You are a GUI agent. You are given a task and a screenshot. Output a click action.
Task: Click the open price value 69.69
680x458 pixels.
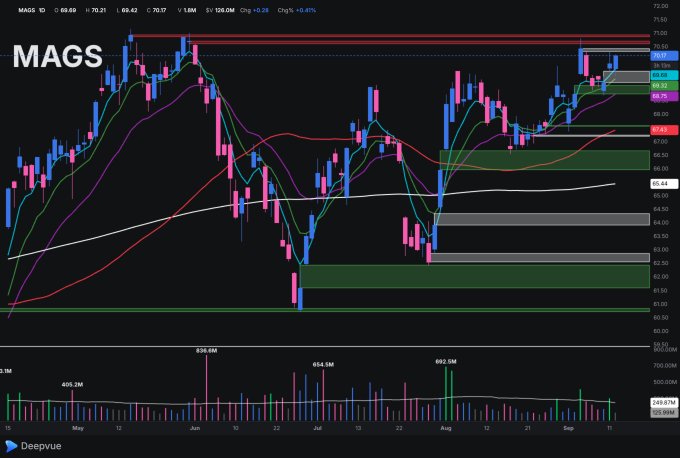(x=68, y=10)
